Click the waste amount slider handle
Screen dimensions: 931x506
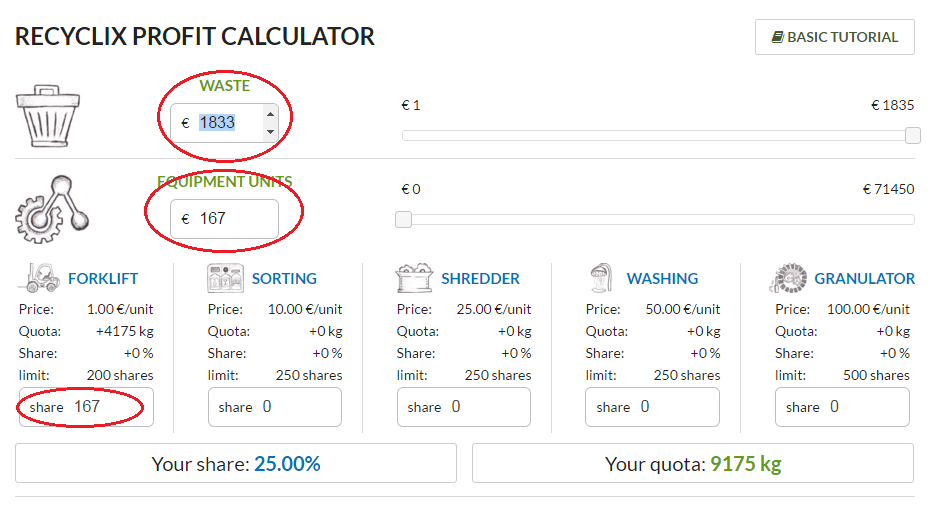(x=912, y=135)
